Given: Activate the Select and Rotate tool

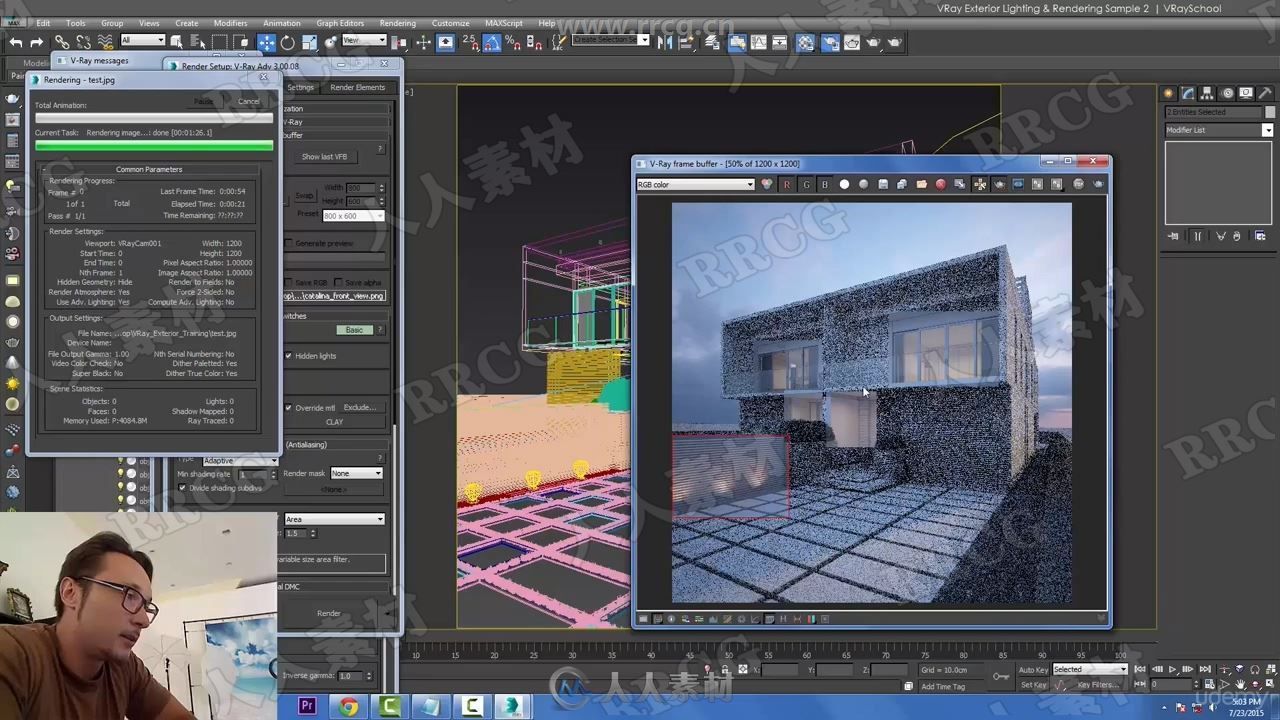Looking at the screenshot, I should point(288,42).
